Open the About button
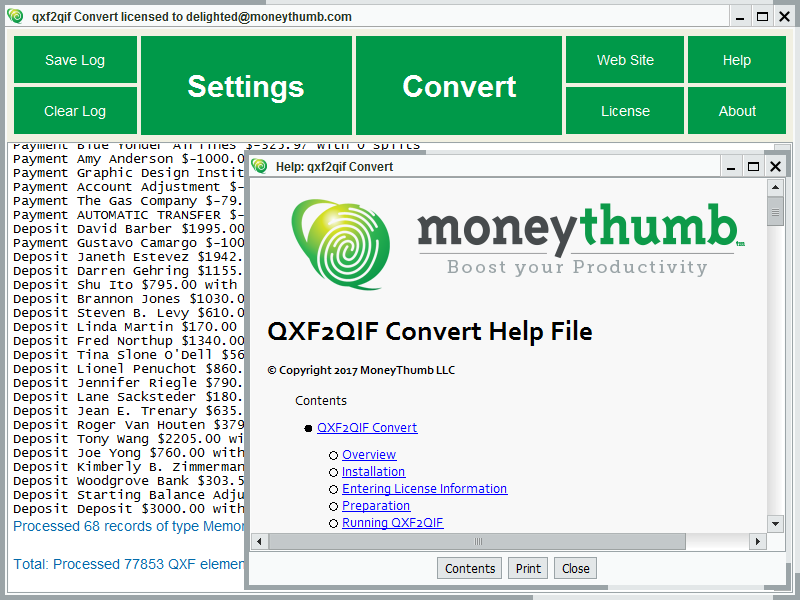The height and width of the screenshot is (600, 800). coord(737,111)
